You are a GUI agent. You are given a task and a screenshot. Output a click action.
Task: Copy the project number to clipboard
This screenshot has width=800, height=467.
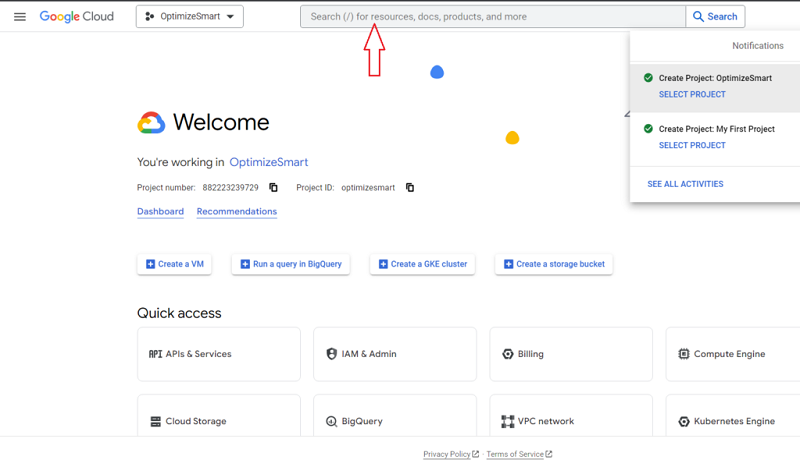(x=273, y=187)
